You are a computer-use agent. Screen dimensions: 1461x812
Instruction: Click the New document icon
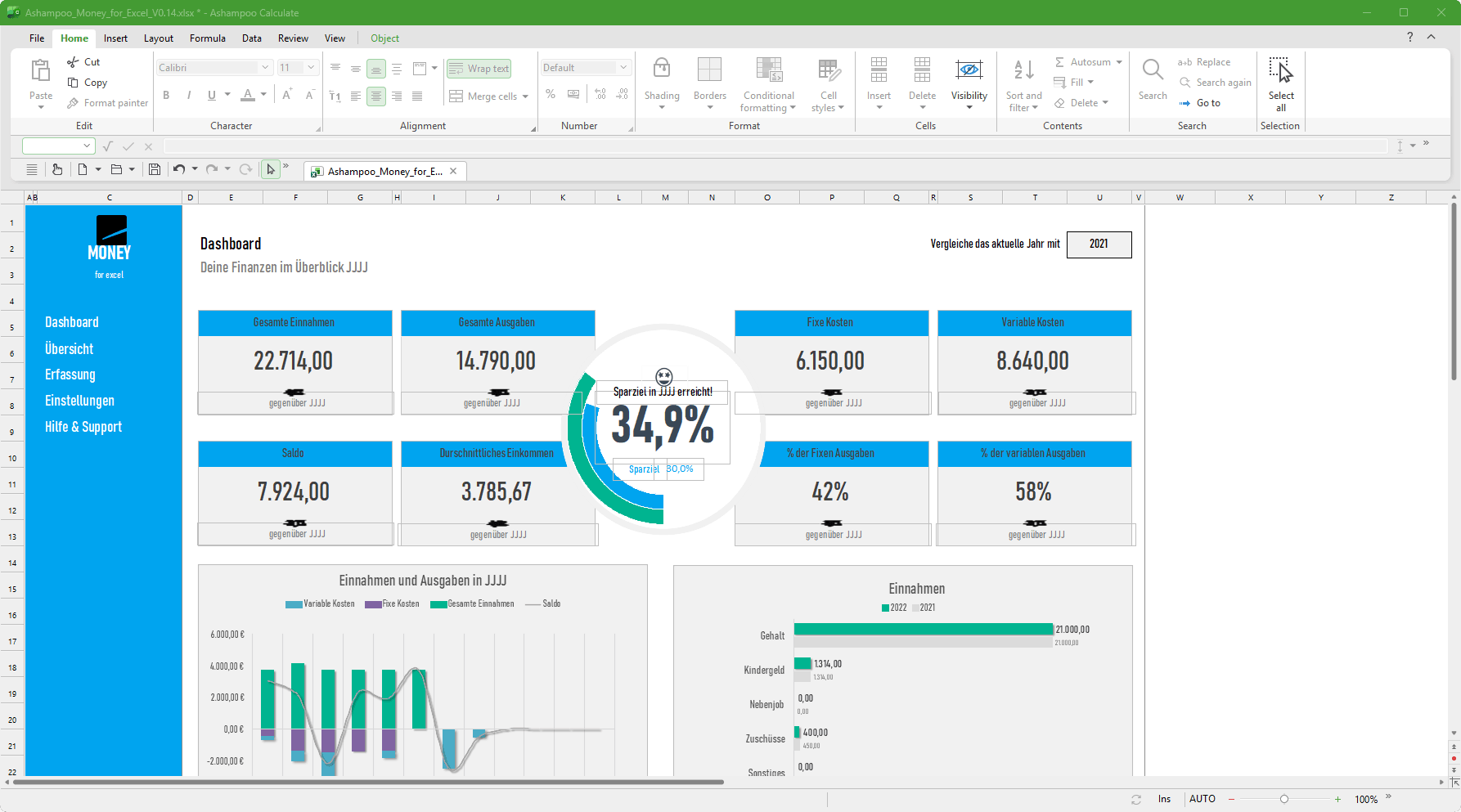click(83, 169)
